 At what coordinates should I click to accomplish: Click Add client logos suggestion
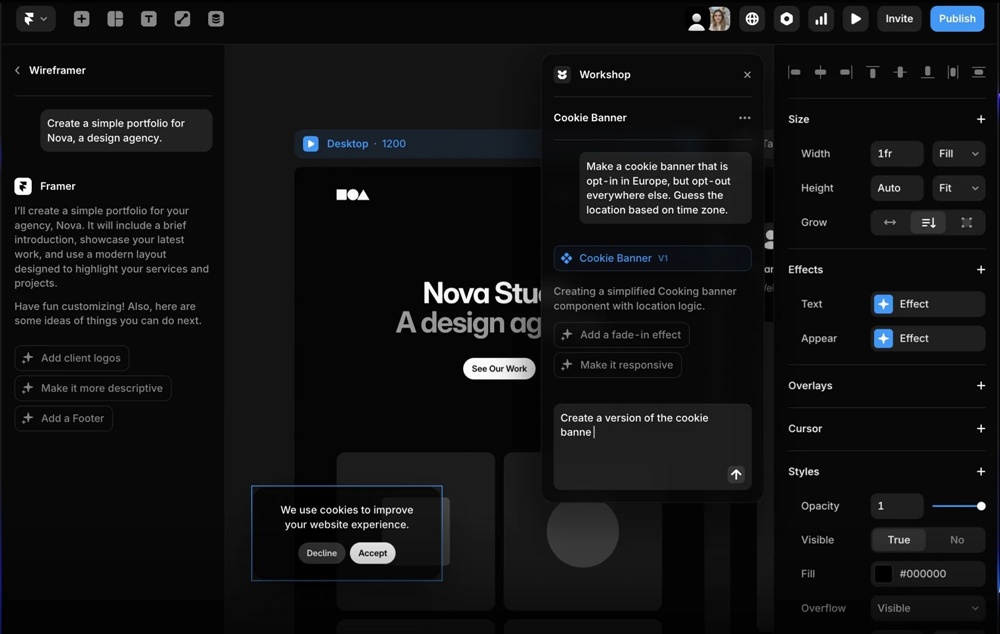(72, 358)
